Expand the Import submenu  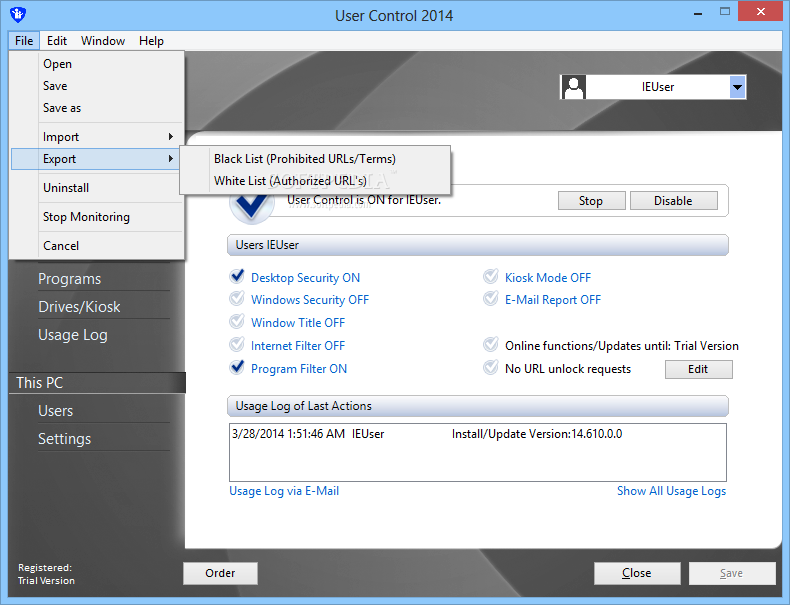coord(97,137)
